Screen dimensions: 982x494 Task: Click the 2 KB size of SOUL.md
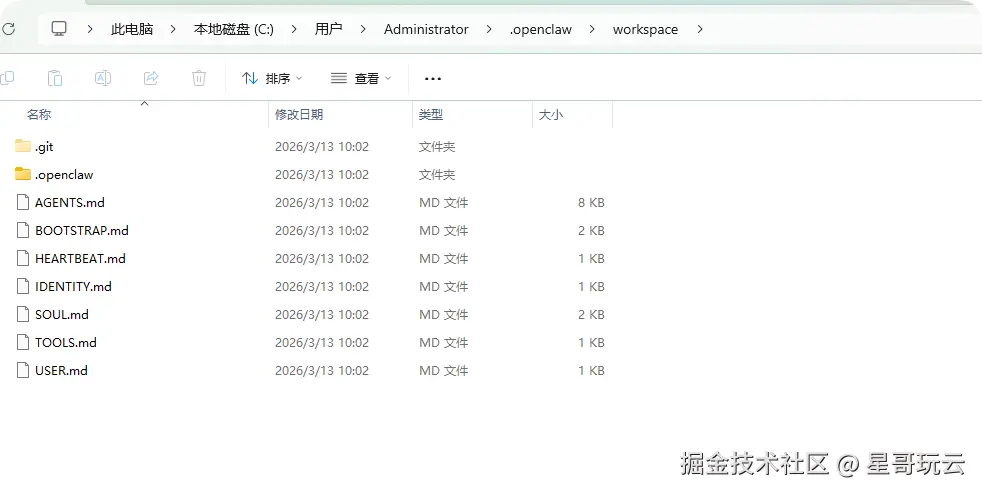tap(591, 314)
